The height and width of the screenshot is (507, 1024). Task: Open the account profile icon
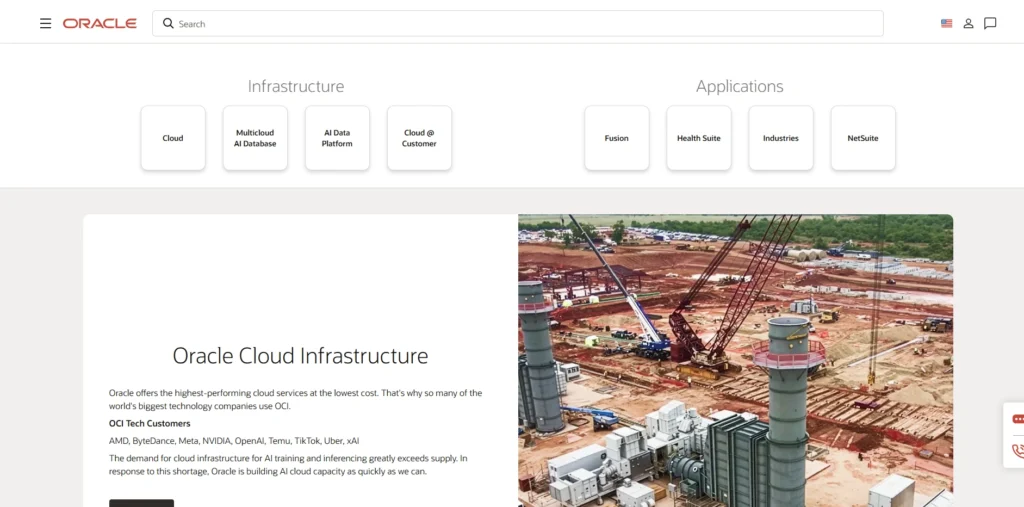tap(968, 24)
